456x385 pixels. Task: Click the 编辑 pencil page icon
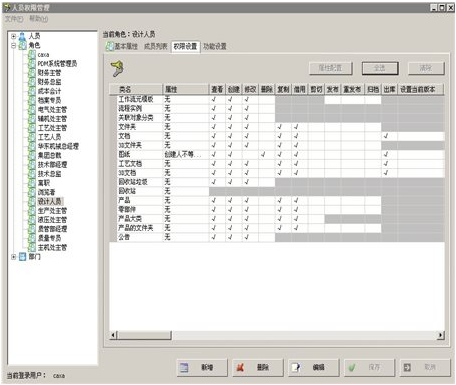[296, 367]
